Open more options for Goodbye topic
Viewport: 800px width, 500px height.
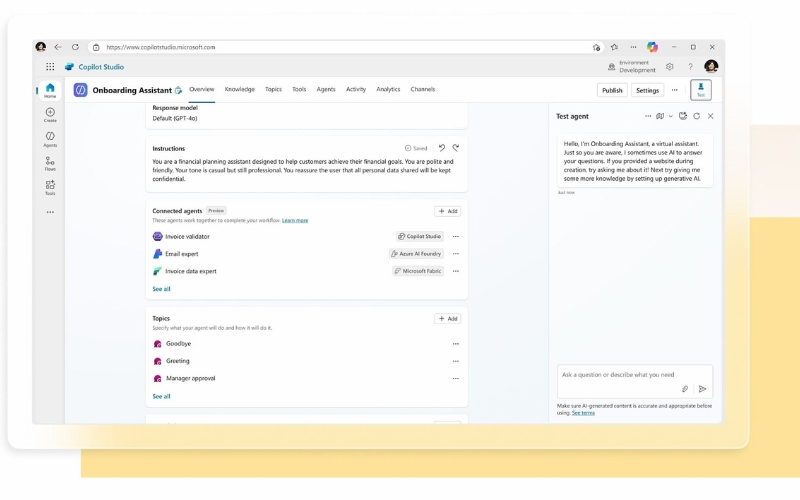(456, 344)
